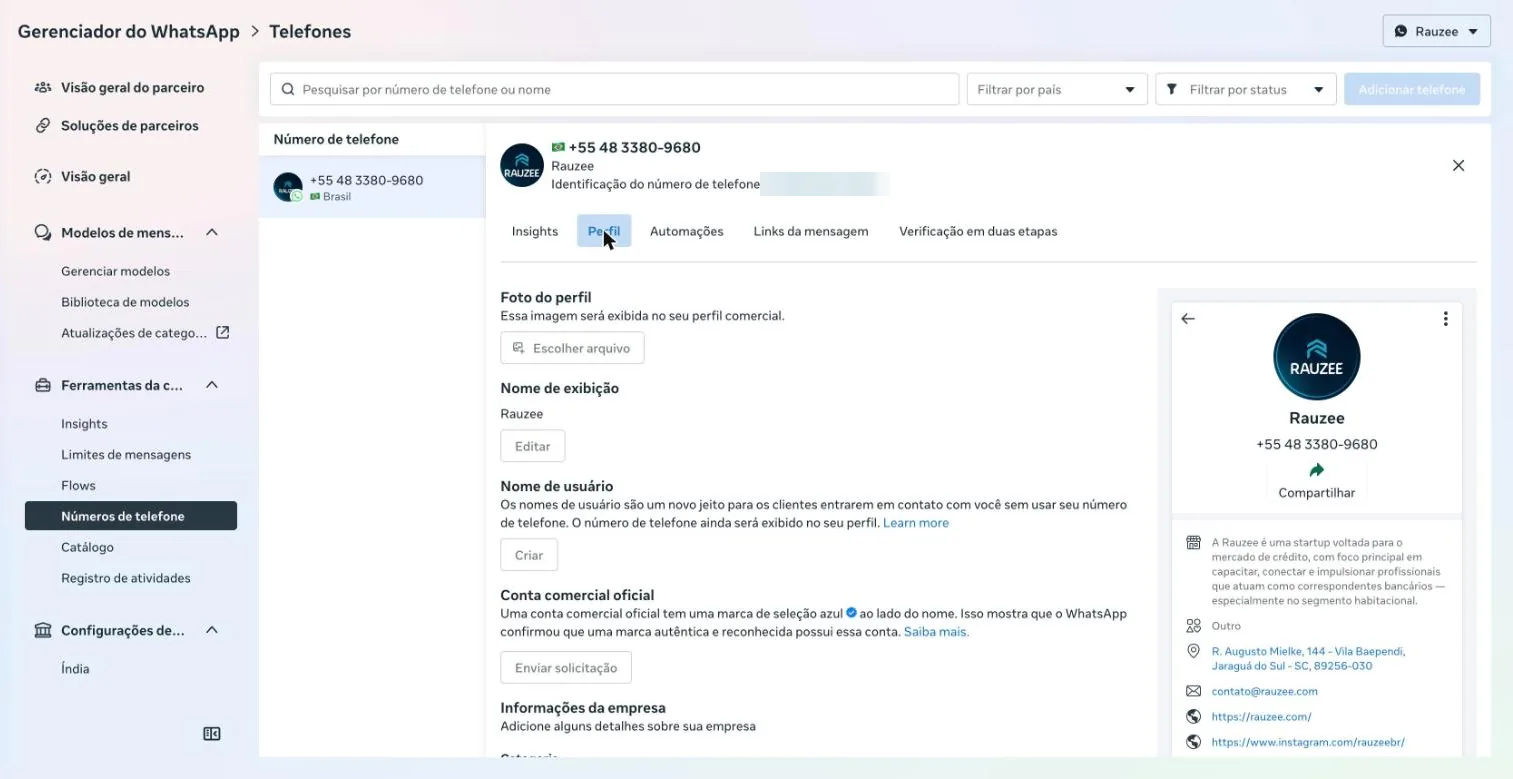Open the https://rauzee.com/ website link

1261,717
